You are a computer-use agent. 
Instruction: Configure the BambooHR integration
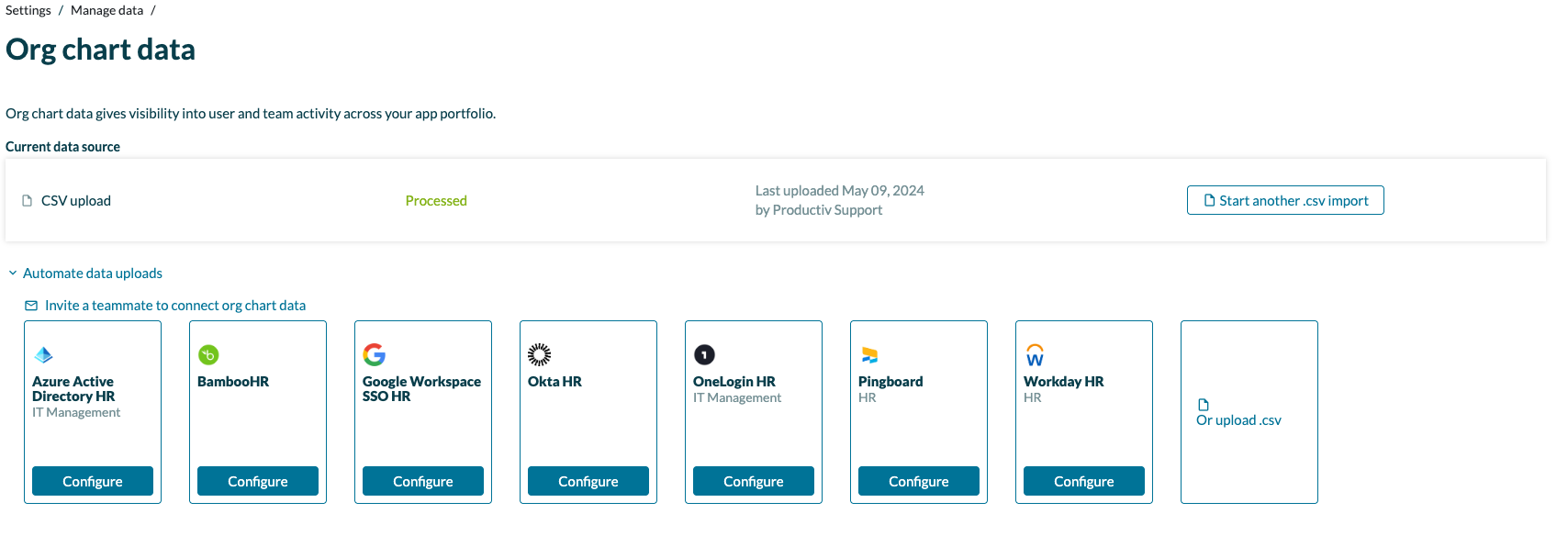coord(258,481)
